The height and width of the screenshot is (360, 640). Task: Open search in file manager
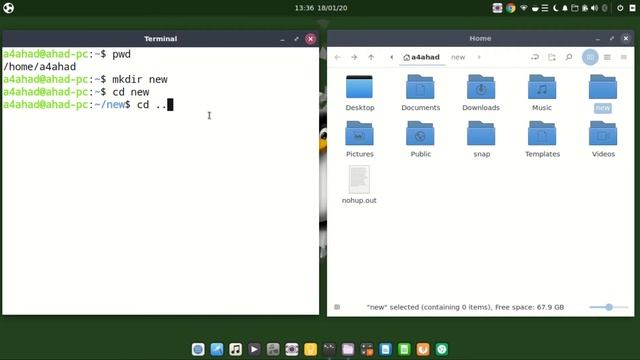coord(569,58)
